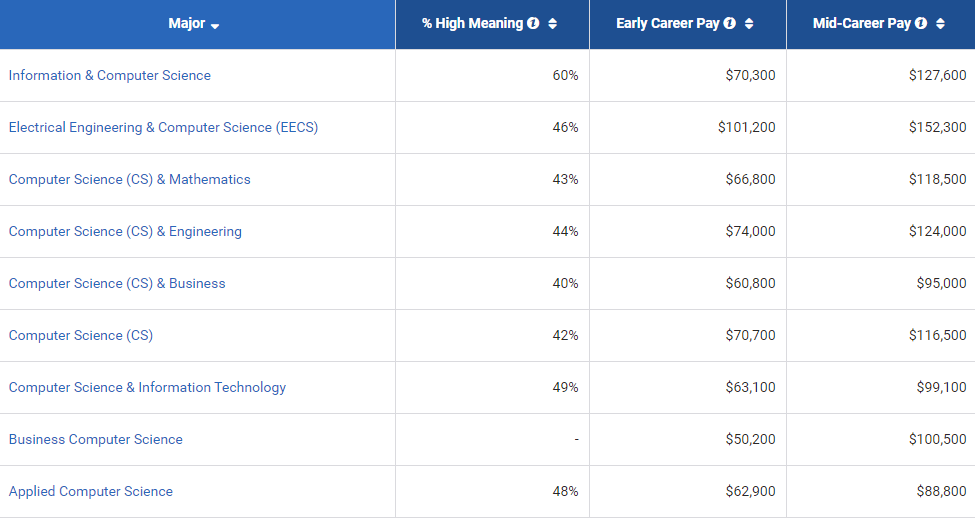Screen dimensions: 975x519
Task: Click the Major column header label
Action: [187, 24]
